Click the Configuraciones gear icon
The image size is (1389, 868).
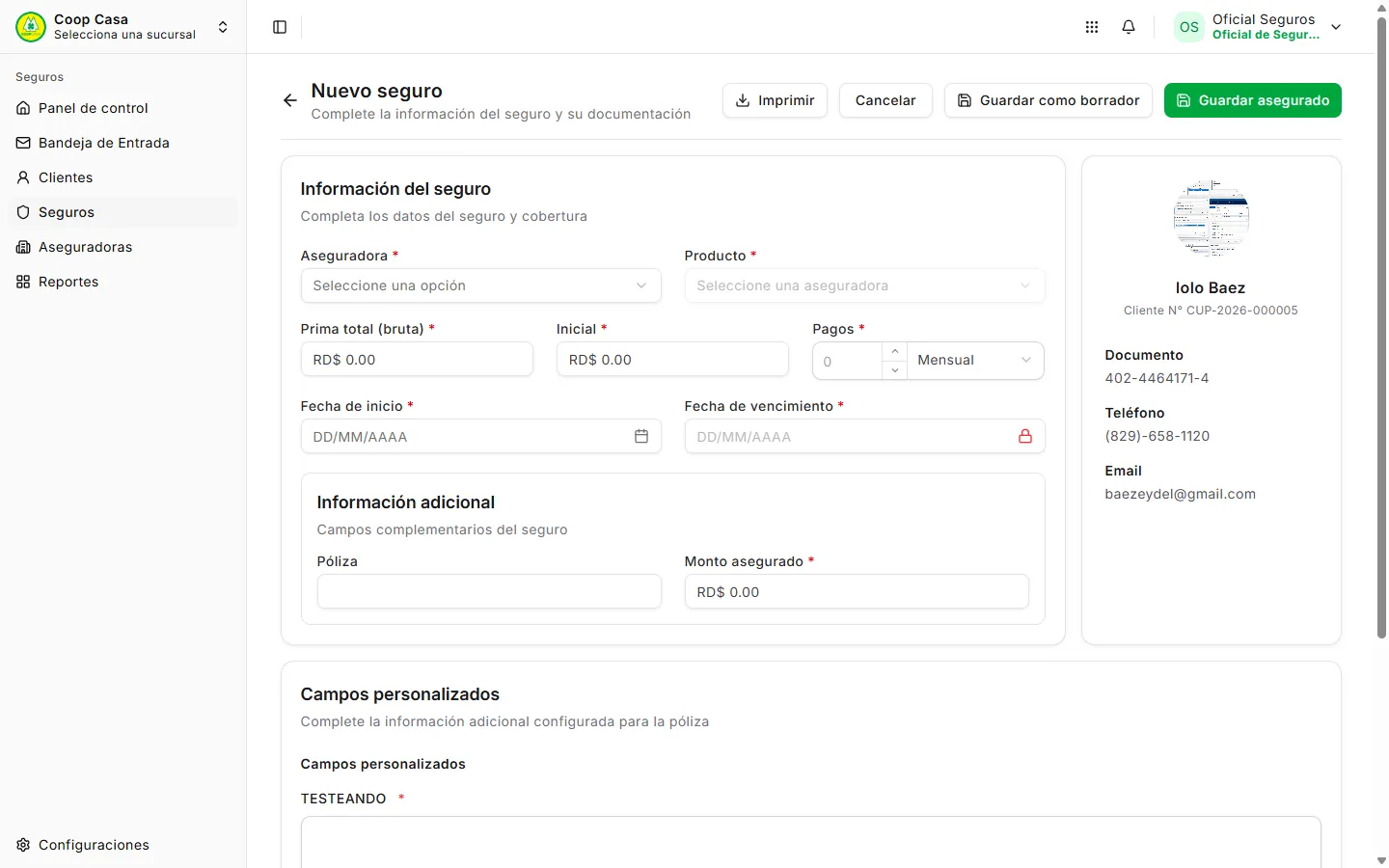(x=23, y=845)
